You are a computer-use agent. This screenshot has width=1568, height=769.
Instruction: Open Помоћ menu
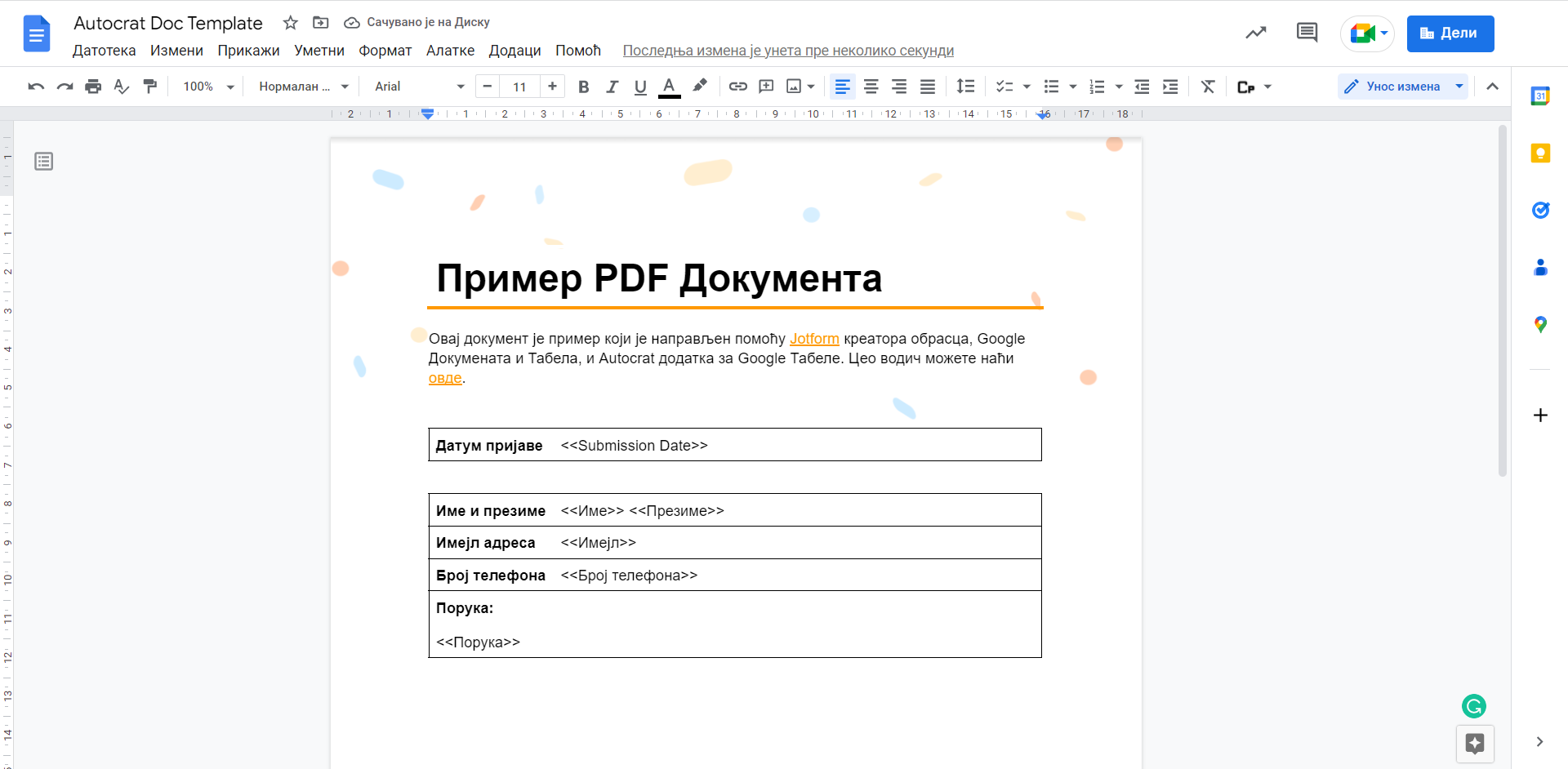(x=578, y=51)
